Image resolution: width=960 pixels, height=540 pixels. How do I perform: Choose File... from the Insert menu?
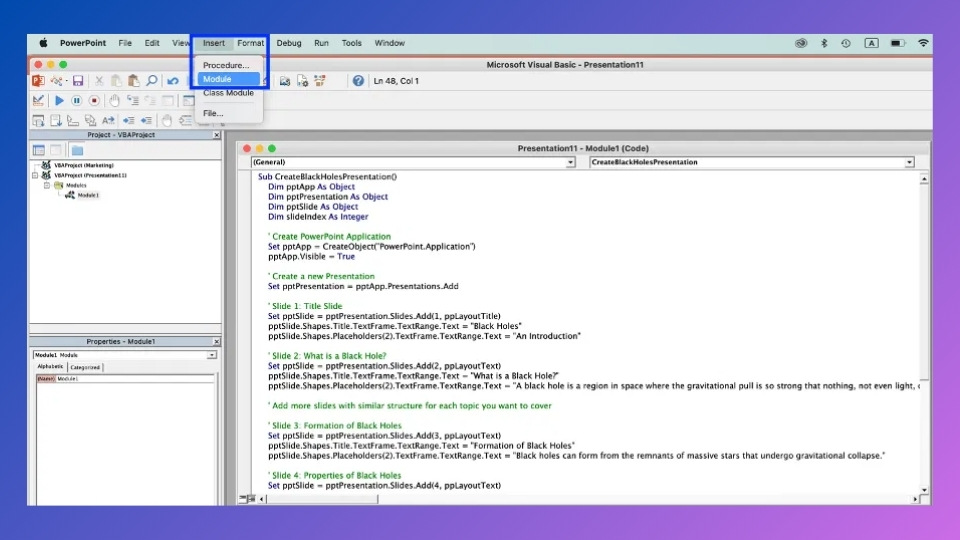pyautogui.click(x=213, y=113)
